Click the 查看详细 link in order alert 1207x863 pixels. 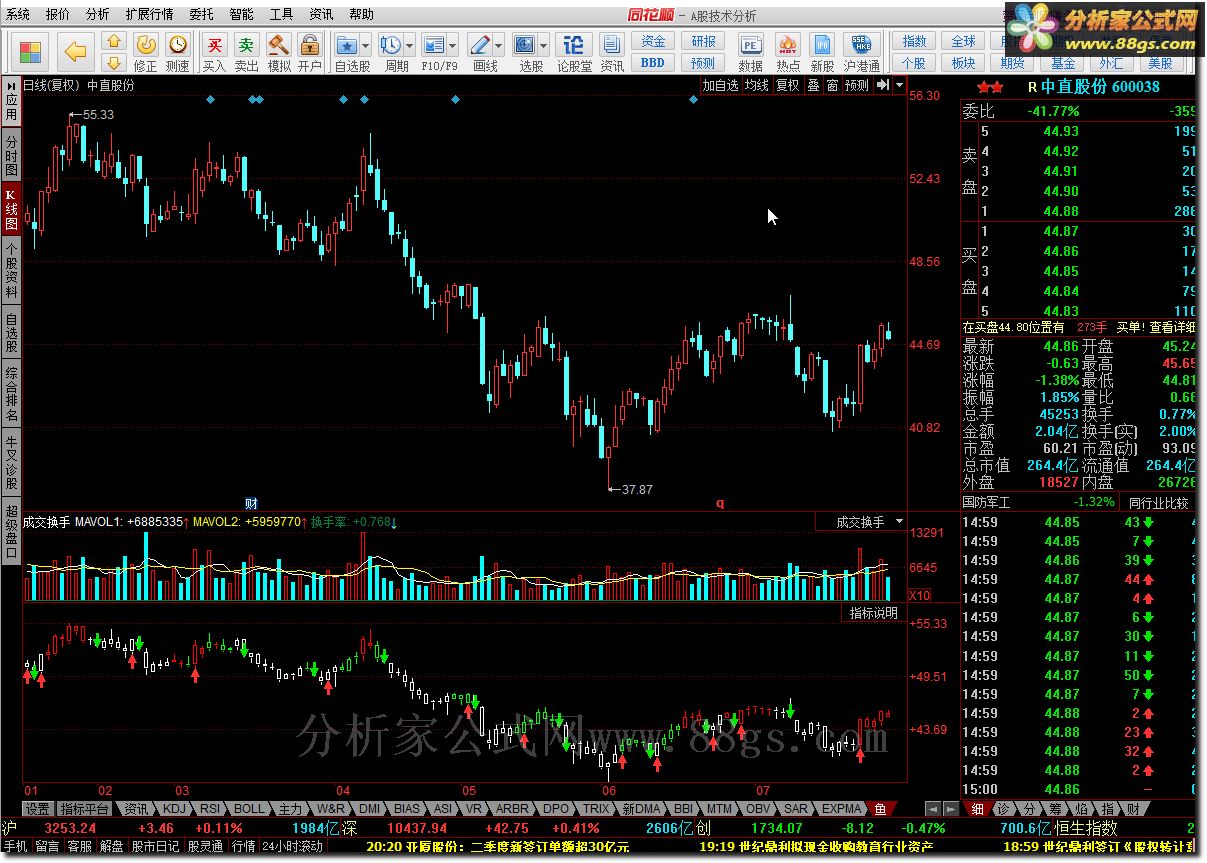click(x=1171, y=327)
